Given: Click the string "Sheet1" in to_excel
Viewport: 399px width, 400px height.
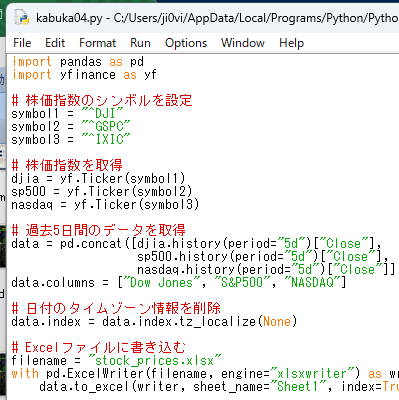Looking at the screenshot, I should point(298,387).
